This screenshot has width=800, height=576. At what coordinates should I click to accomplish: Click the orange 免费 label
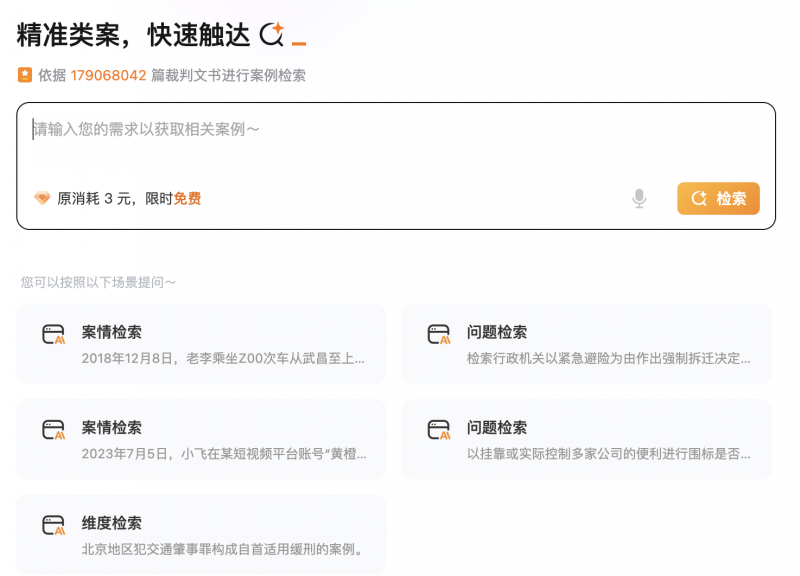(187, 199)
